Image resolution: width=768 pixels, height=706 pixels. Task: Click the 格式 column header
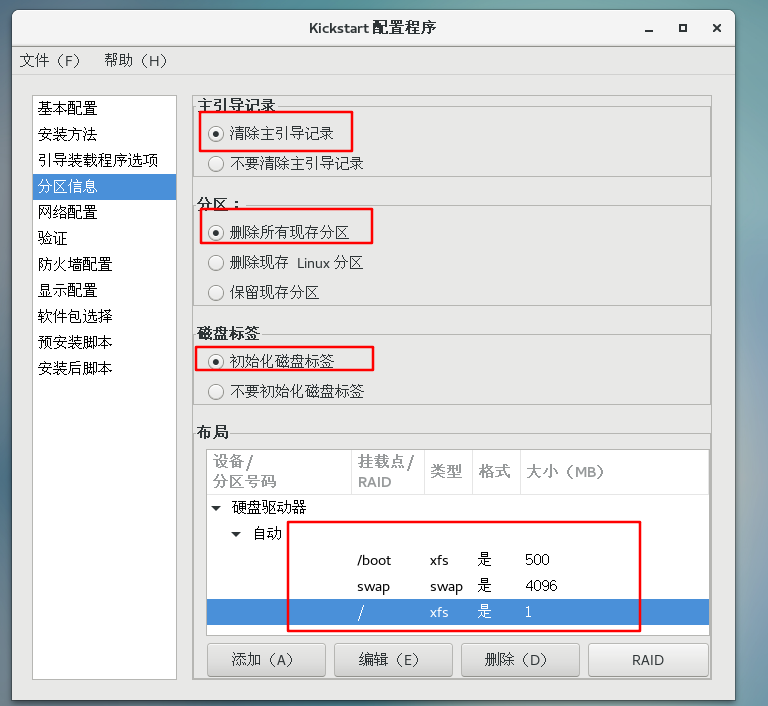[x=496, y=472]
